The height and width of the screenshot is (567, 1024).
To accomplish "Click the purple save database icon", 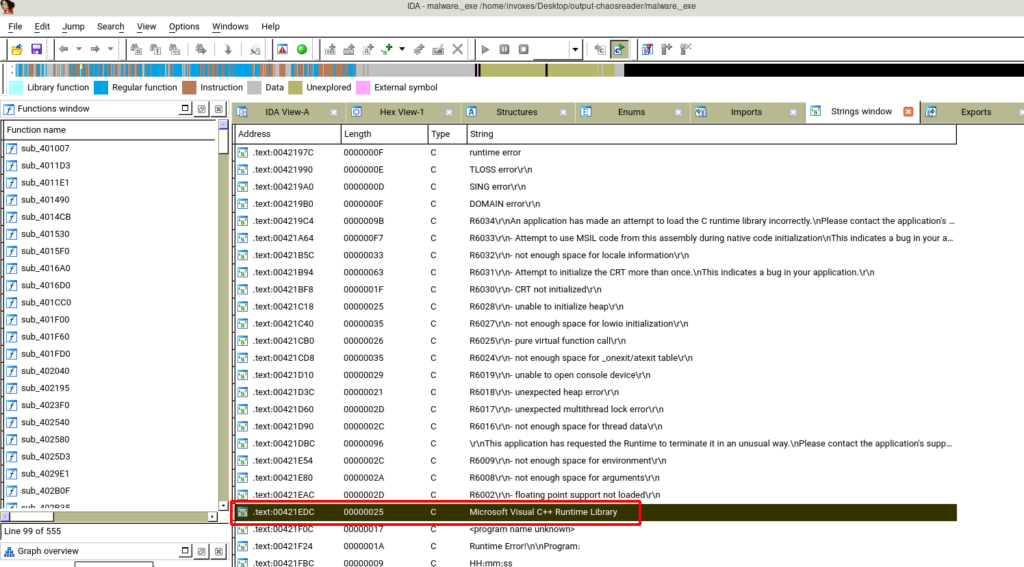I will click(37, 50).
